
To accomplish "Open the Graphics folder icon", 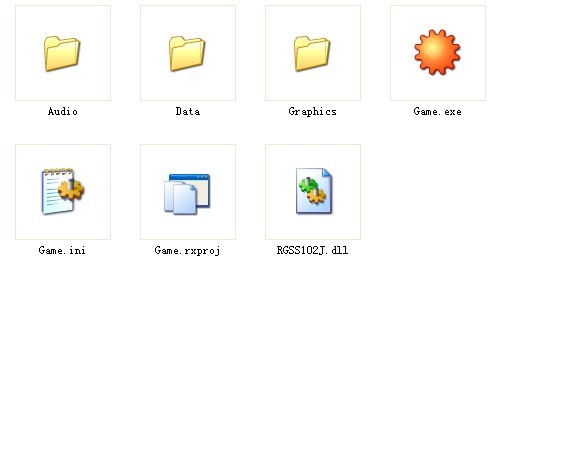I will tap(312, 53).
